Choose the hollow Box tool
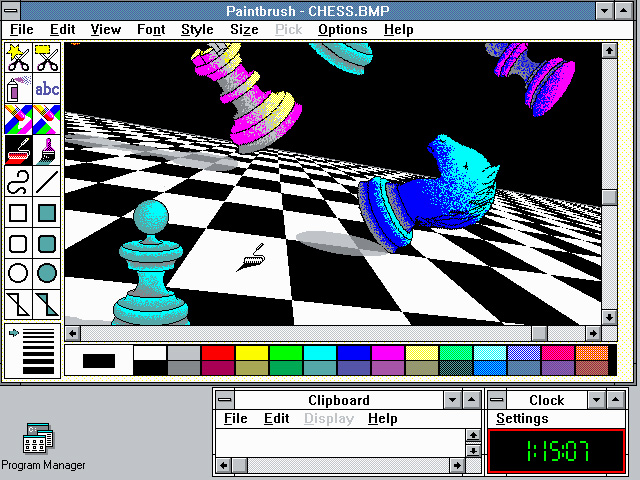Screen dimensions: 640x480 click(x=18, y=212)
